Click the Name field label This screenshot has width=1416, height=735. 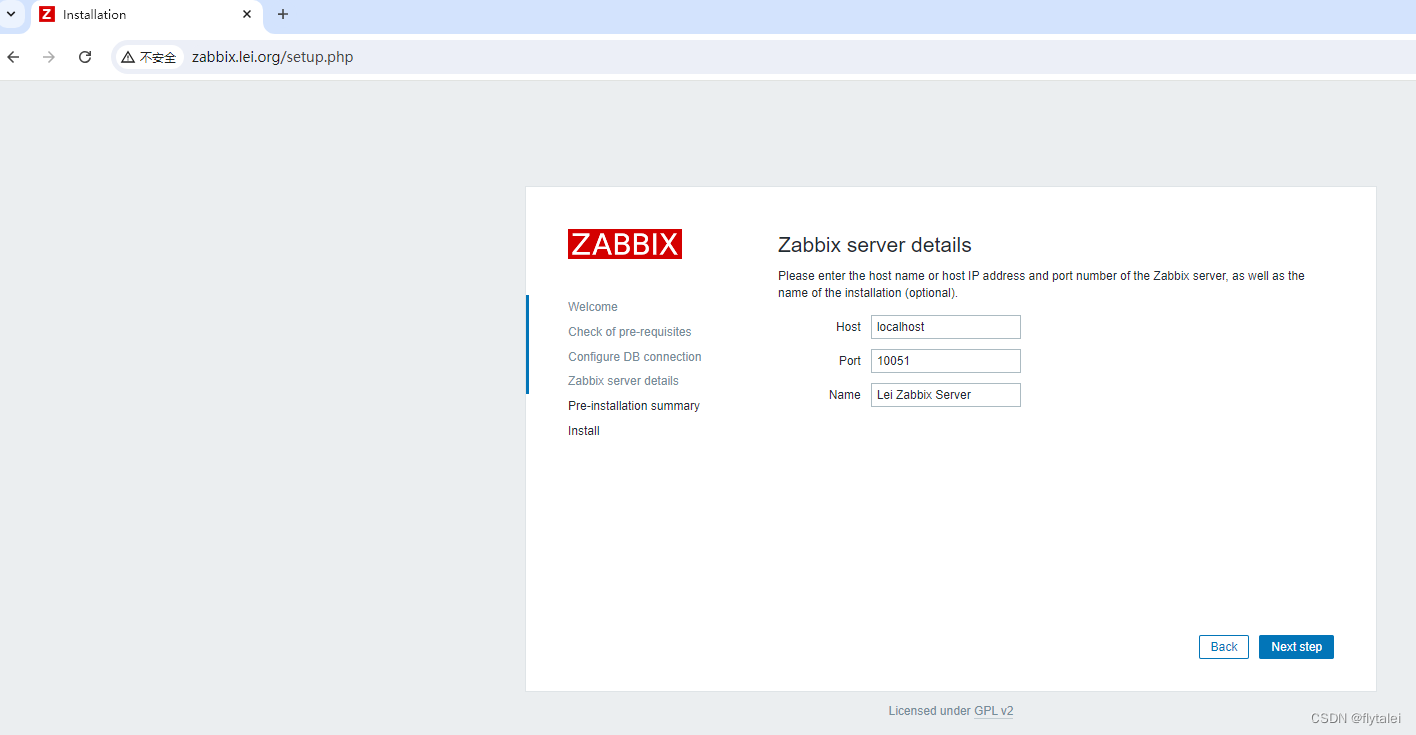point(845,395)
